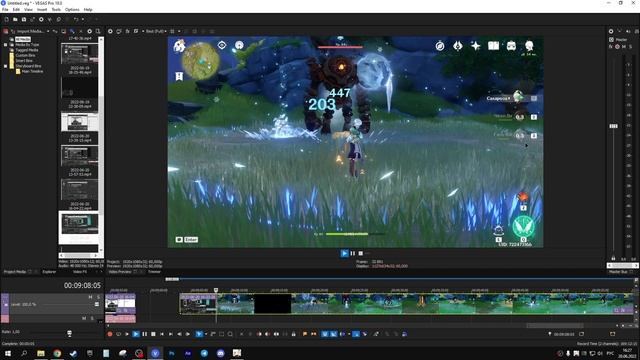Select the Project Media tab
This screenshot has width=640, height=360.
(x=15, y=272)
